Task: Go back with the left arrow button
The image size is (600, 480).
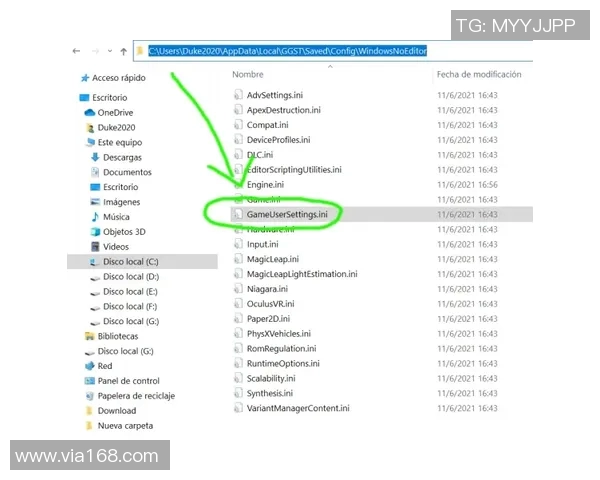Action: [x=77, y=51]
